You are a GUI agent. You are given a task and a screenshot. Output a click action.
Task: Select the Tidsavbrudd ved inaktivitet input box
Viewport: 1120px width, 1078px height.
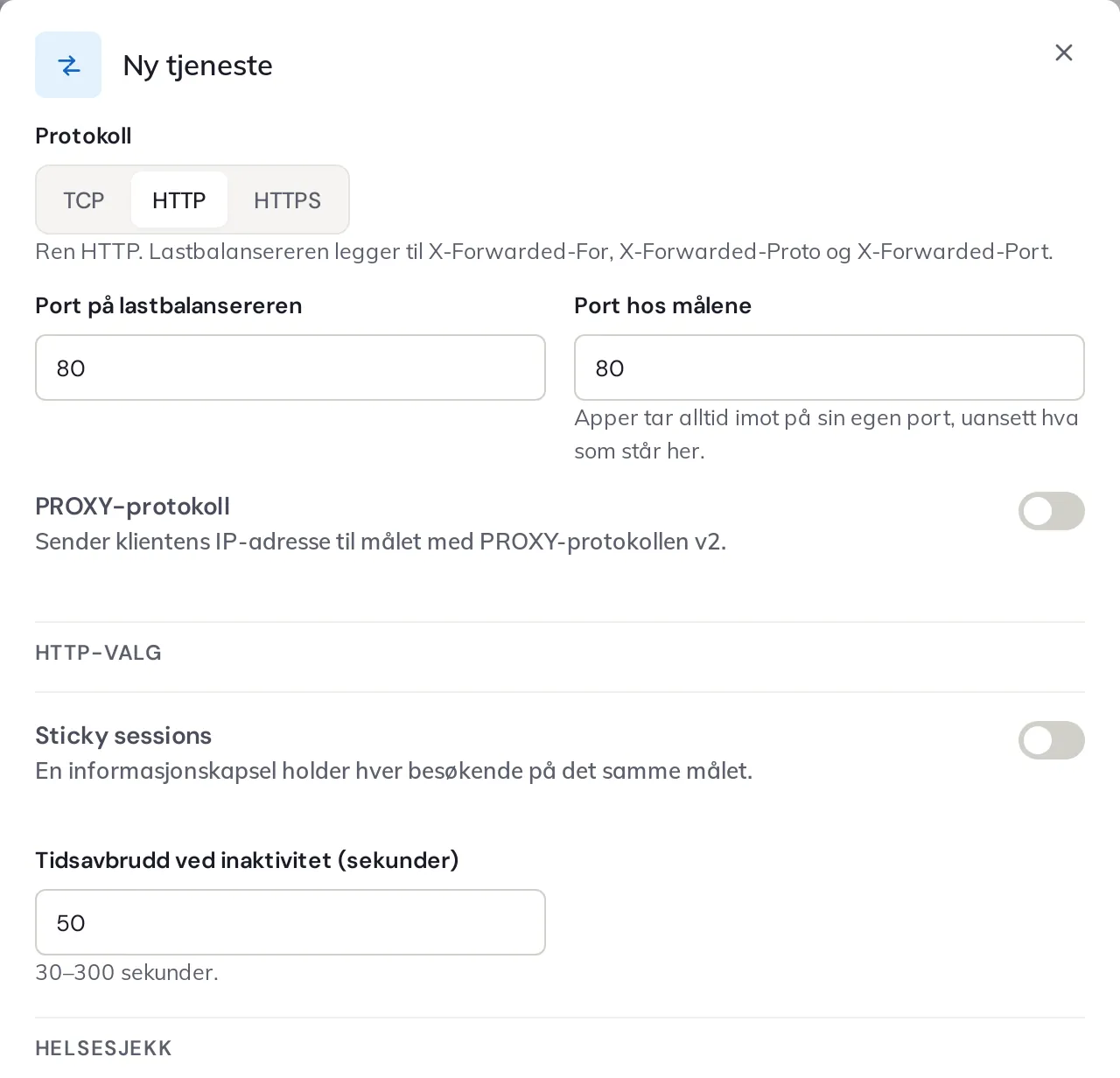point(290,922)
